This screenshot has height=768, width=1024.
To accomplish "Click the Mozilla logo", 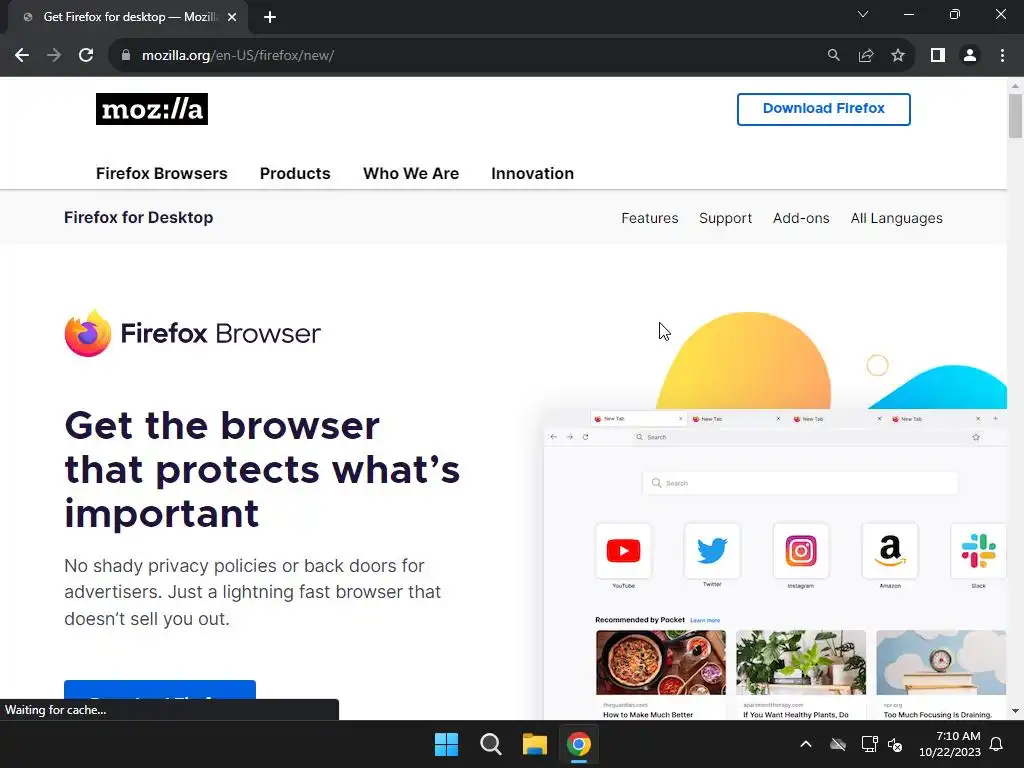I will (152, 109).
